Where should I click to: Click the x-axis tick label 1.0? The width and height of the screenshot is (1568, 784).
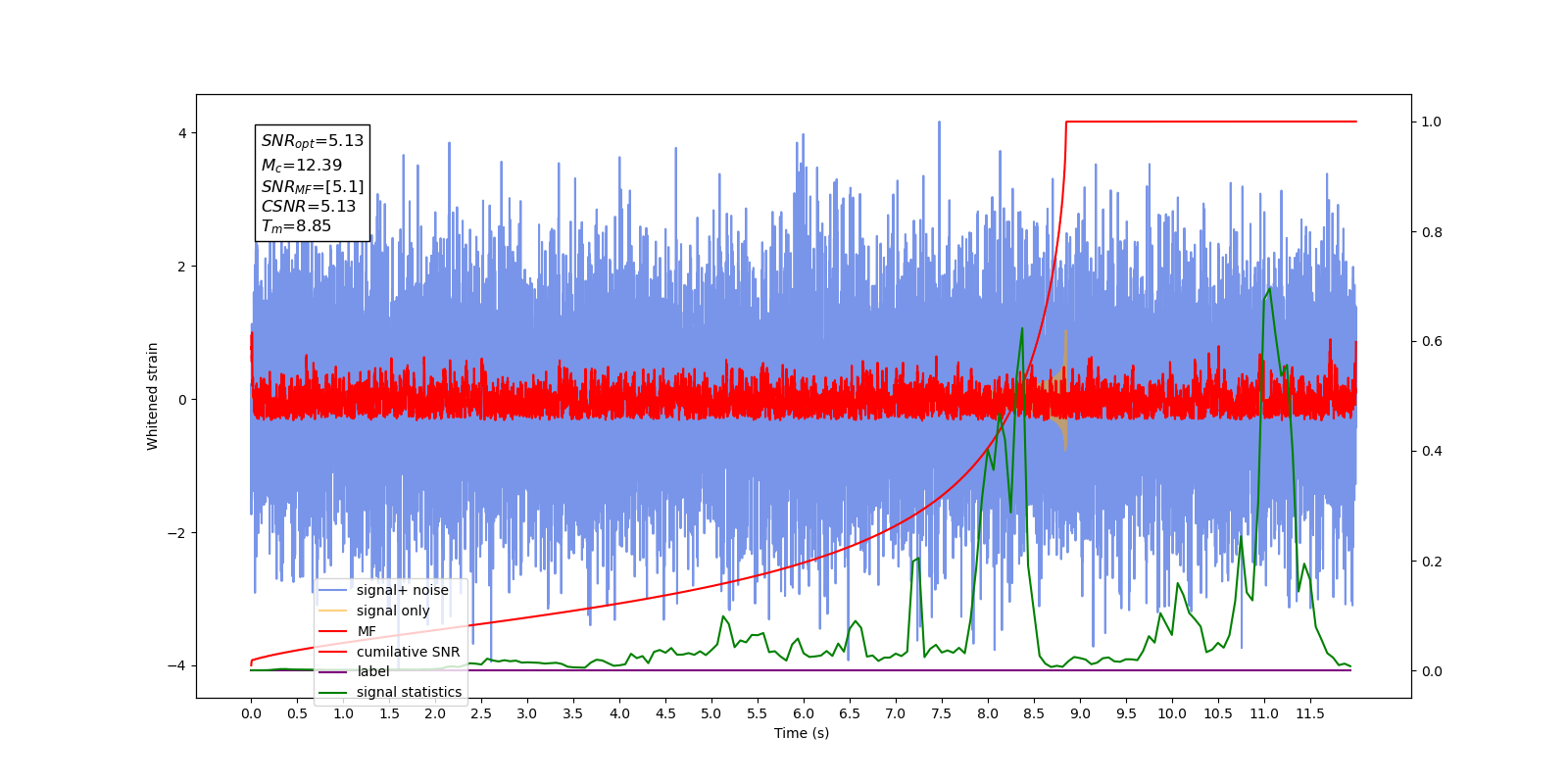[x=343, y=713]
